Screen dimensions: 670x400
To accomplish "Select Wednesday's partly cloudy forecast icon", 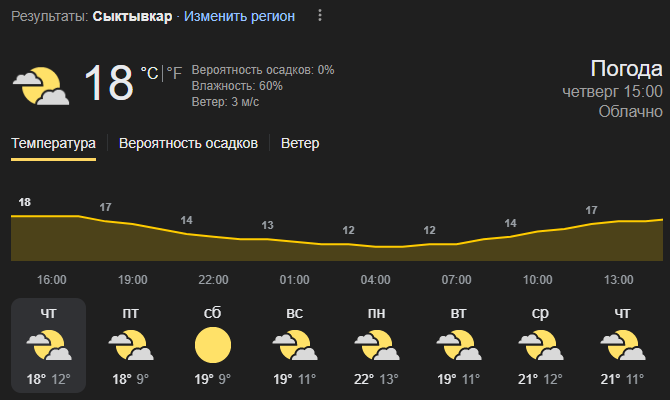I will [541, 345].
